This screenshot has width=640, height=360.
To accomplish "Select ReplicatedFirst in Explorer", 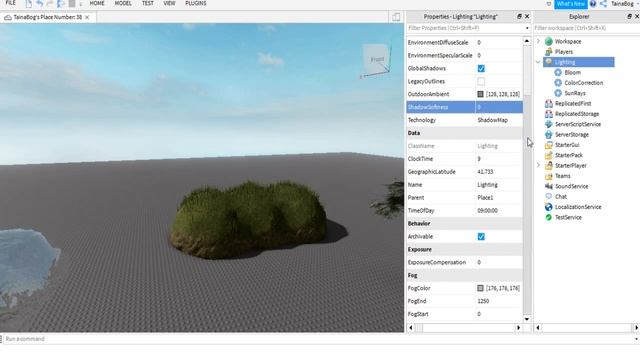I will point(573,103).
